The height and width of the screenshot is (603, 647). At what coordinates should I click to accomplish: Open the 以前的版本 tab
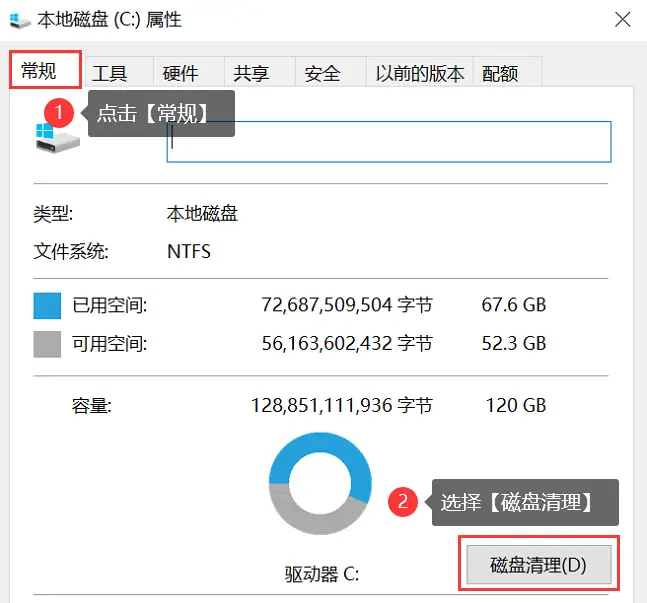coord(420,73)
